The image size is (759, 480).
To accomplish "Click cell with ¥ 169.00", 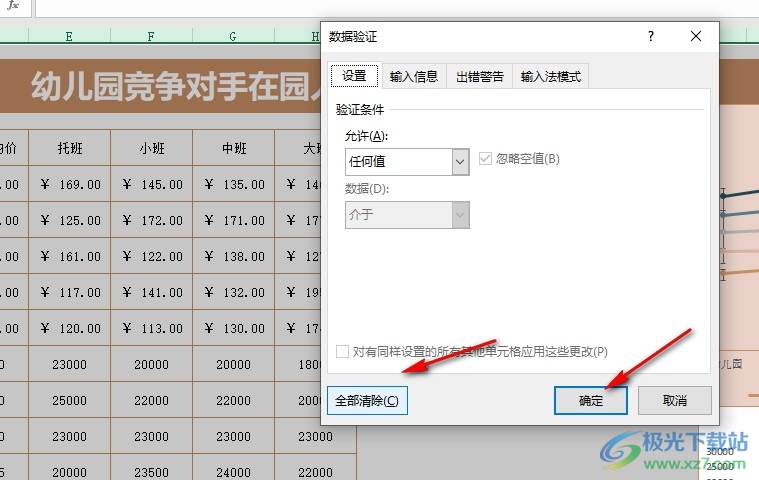I will click(70, 184).
